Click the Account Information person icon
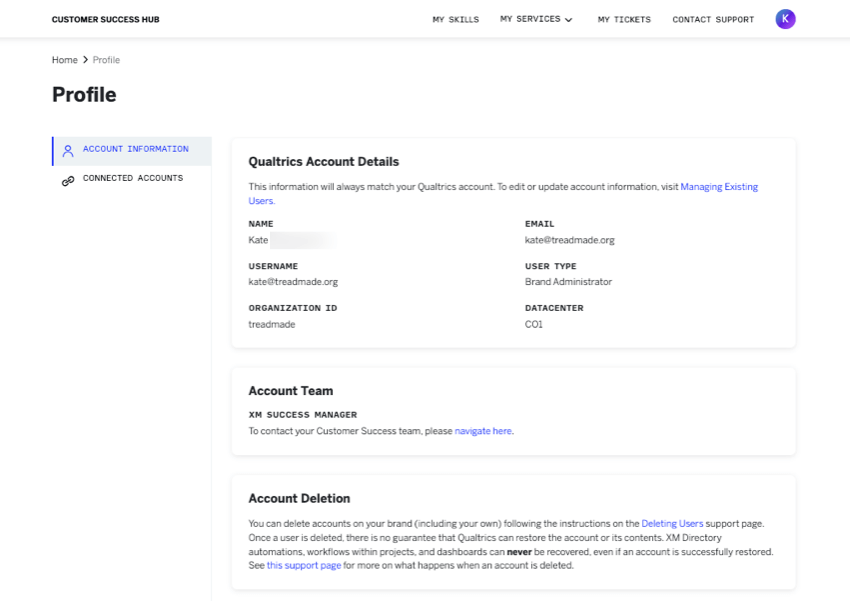 (x=68, y=151)
